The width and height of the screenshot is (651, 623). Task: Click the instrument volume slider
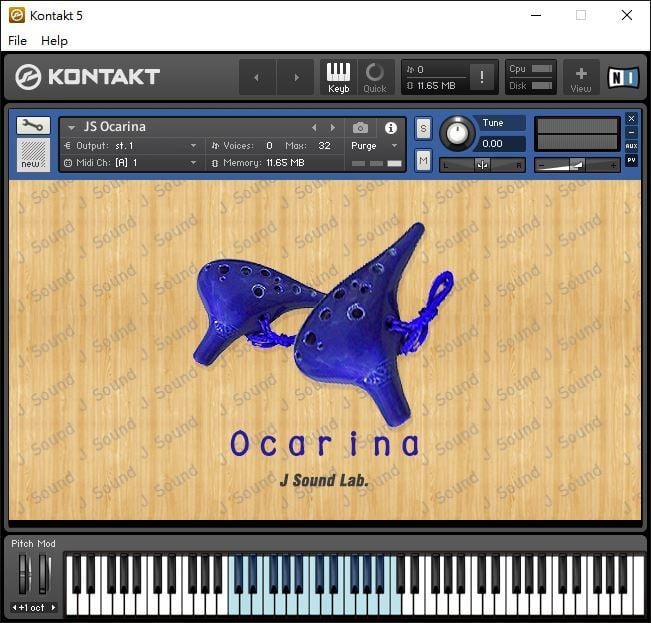pyautogui.click(x=577, y=165)
